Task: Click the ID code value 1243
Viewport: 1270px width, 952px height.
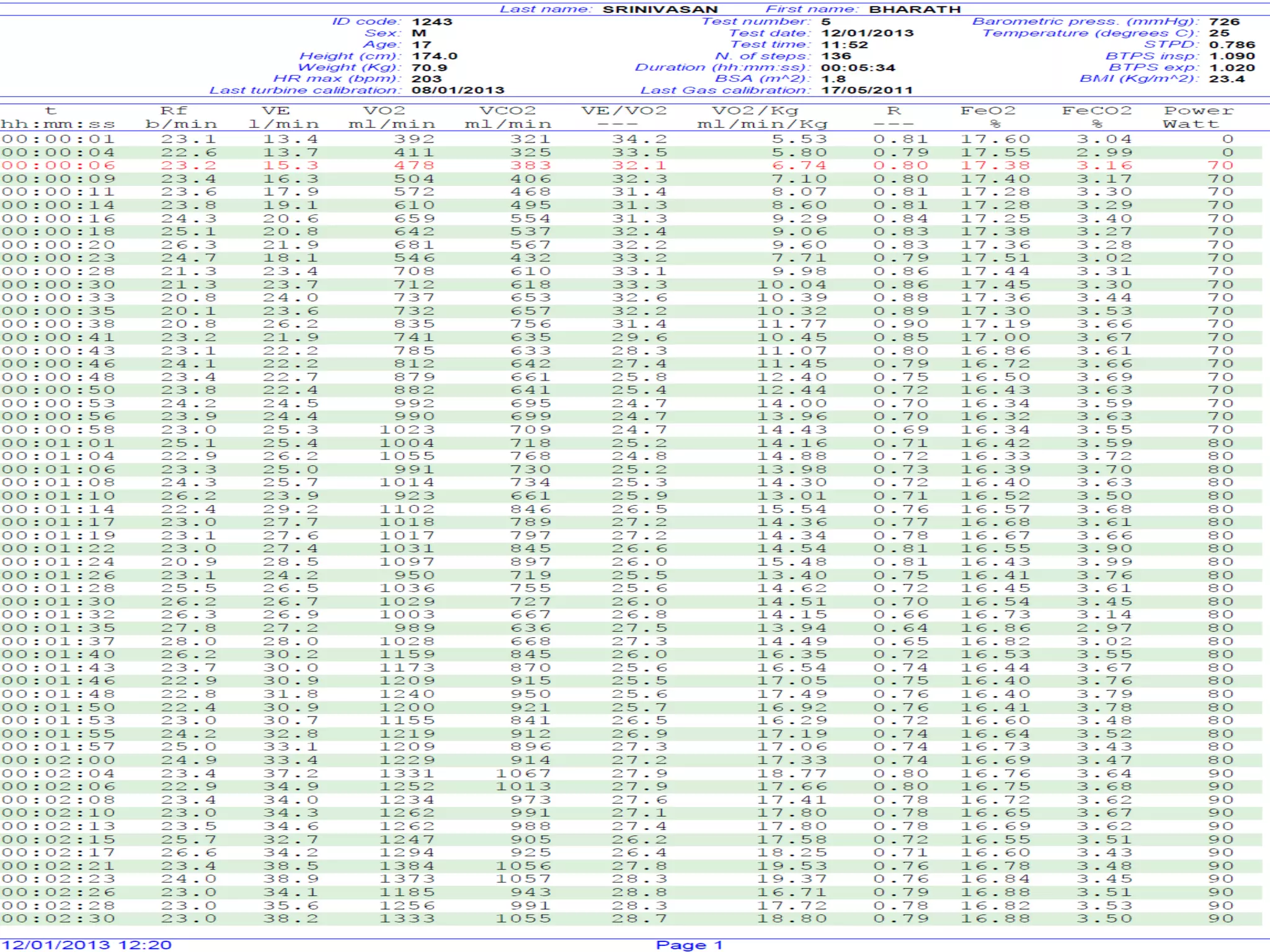Action: tap(432, 22)
